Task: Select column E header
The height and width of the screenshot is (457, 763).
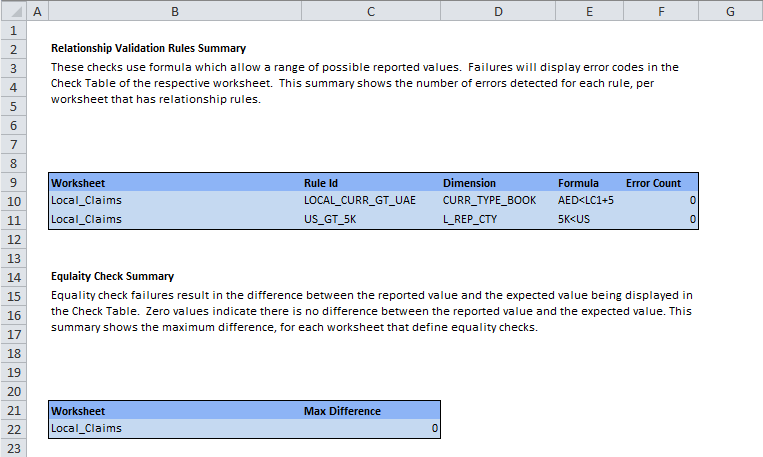Action: pyautogui.click(x=589, y=11)
